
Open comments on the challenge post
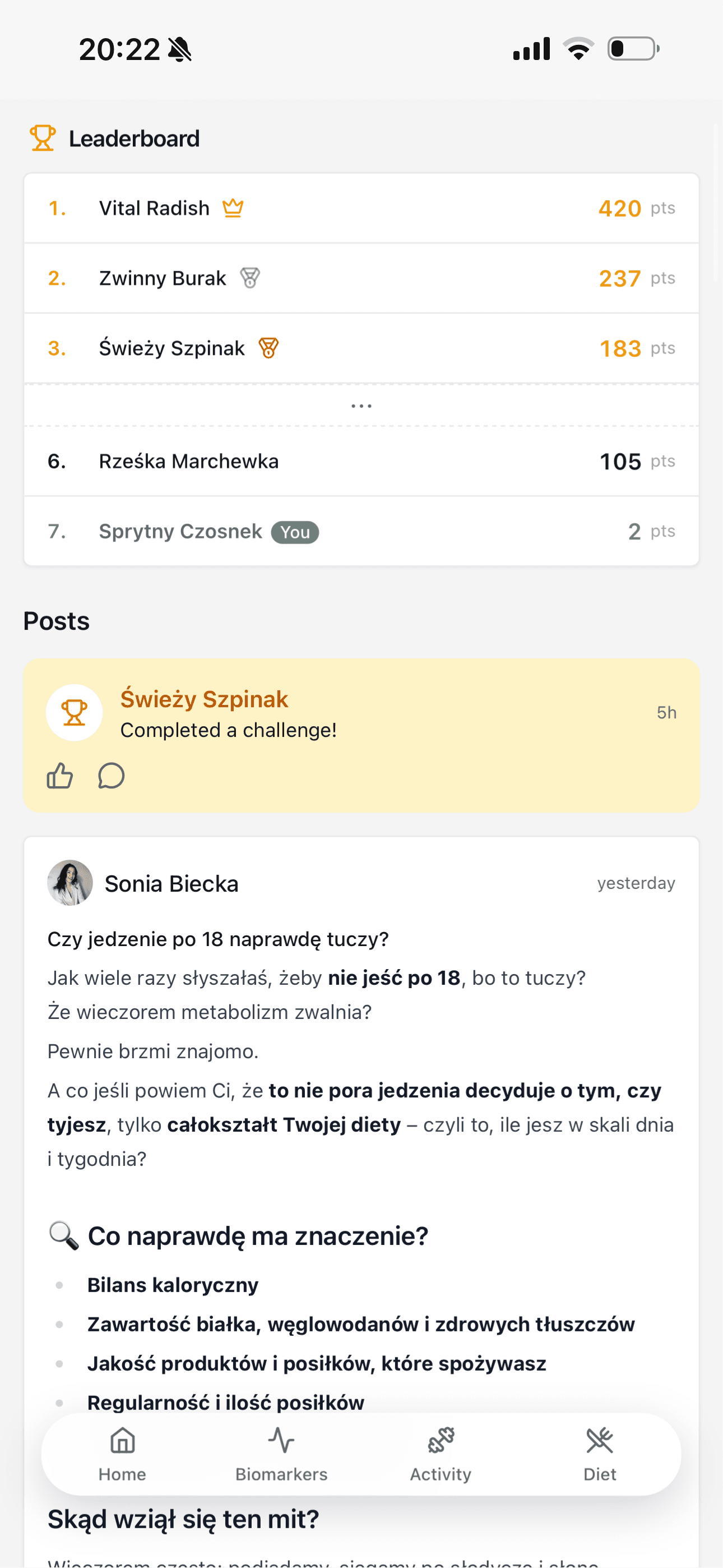tap(112, 776)
